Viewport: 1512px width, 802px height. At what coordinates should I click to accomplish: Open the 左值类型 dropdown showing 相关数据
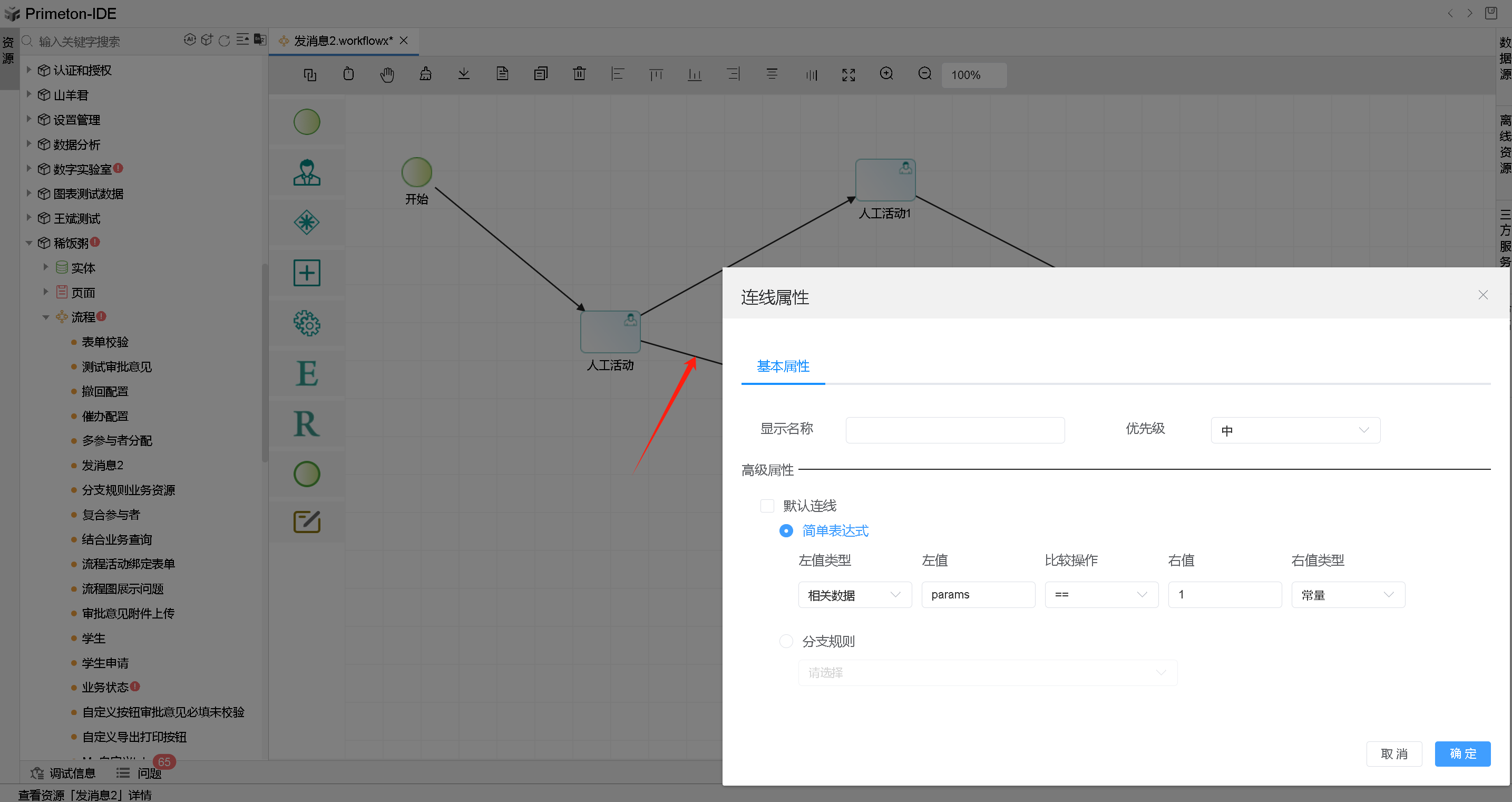tap(855, 594)
